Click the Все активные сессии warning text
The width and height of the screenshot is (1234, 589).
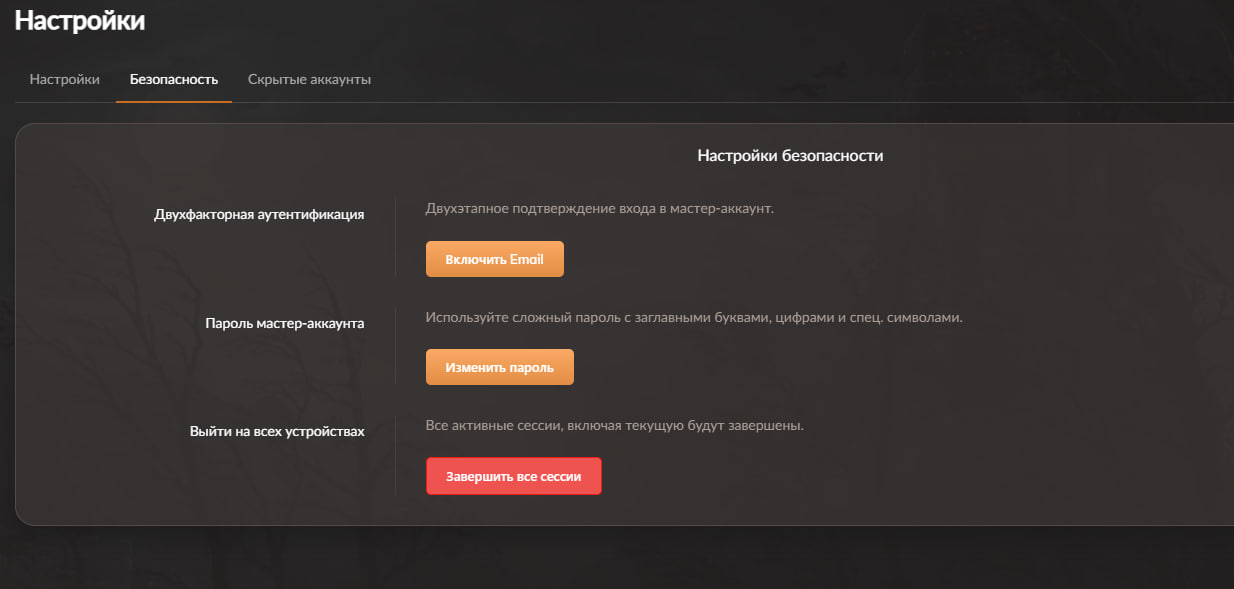pos(615,426)
